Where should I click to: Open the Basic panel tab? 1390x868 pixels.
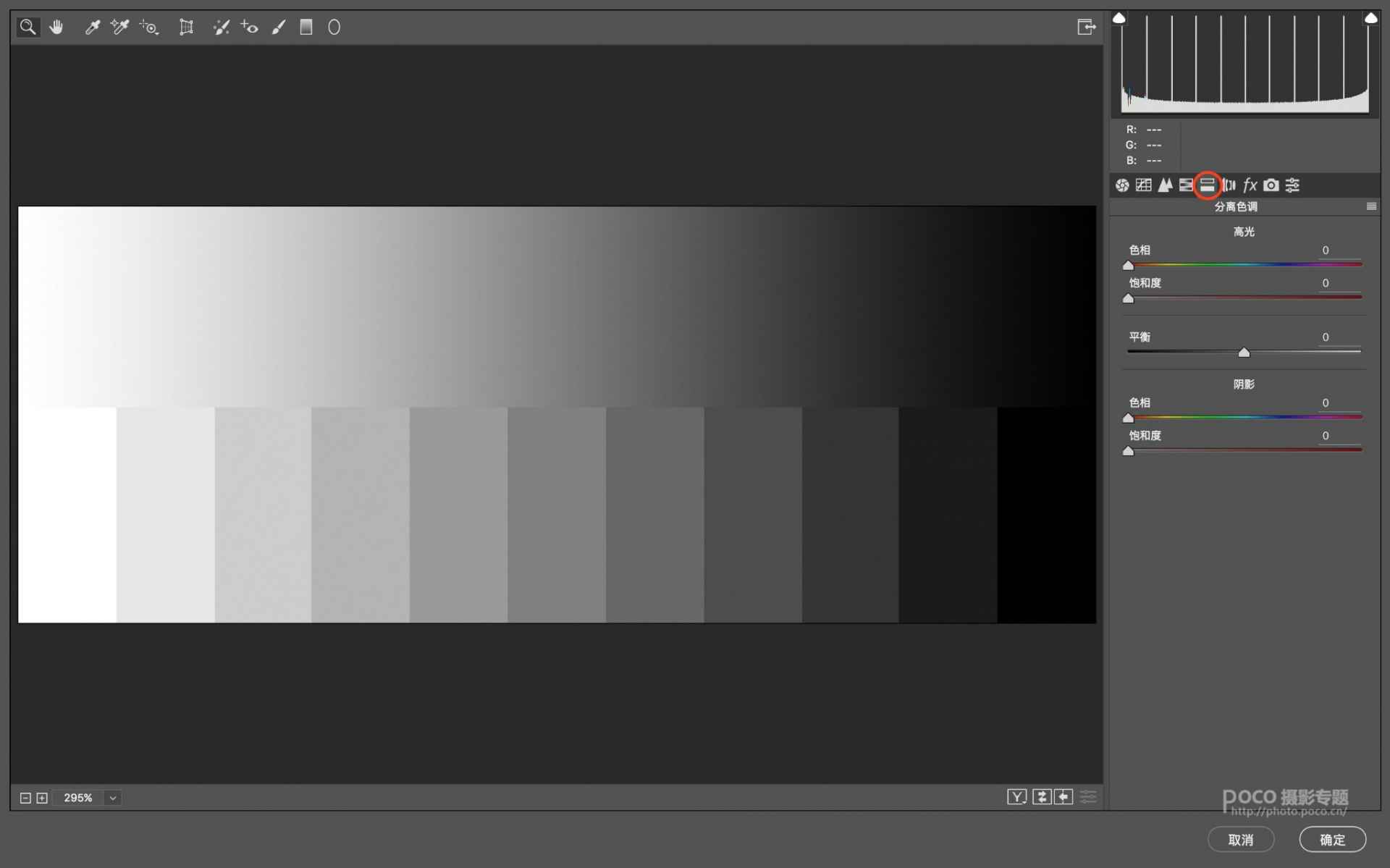(1122, 185)
